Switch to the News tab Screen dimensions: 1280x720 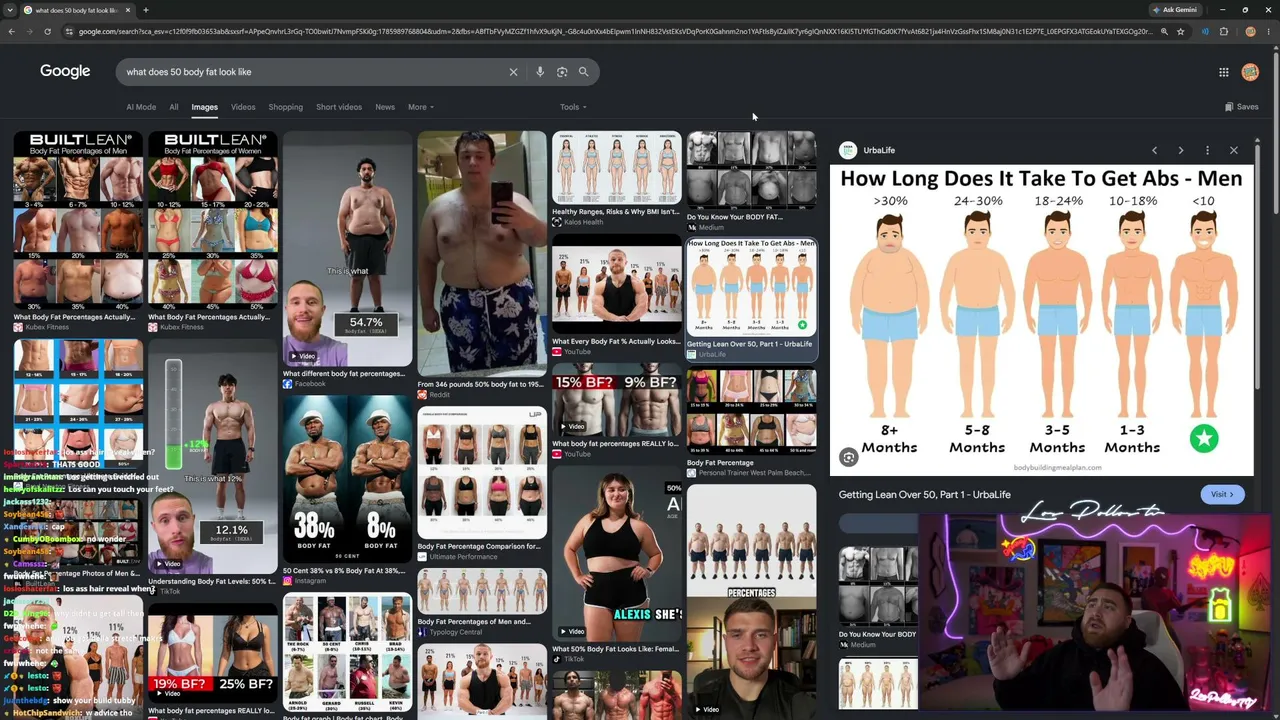385,107
